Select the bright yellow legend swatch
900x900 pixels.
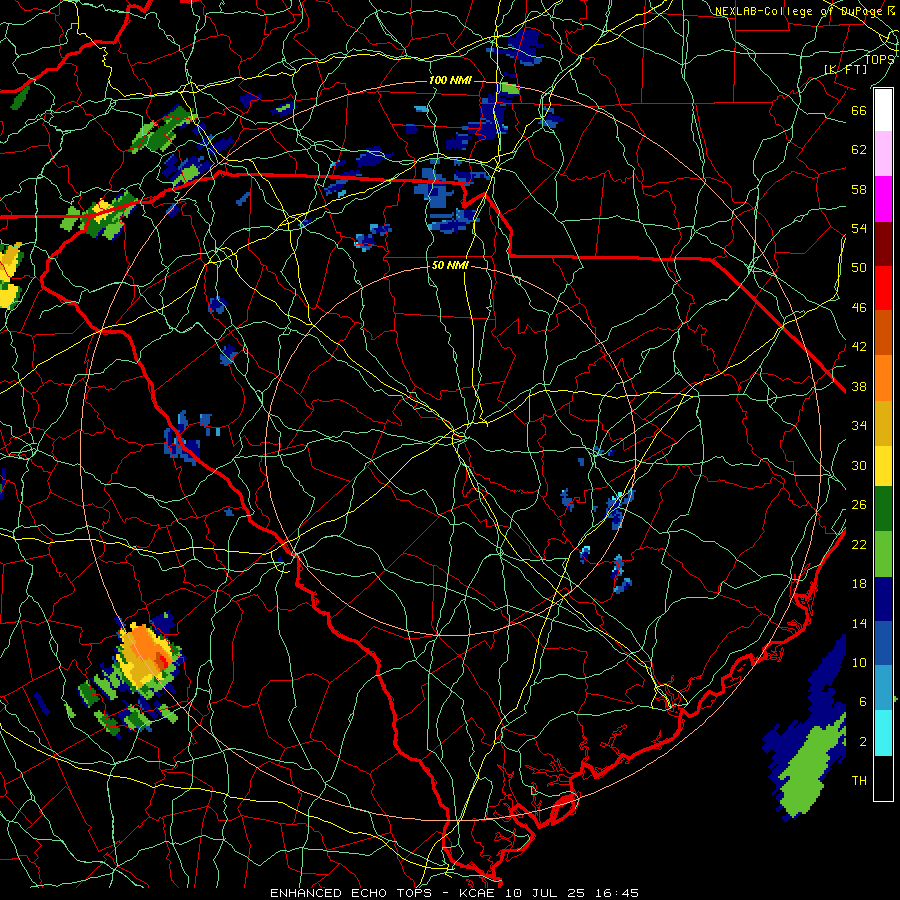(x=883, y=466)
